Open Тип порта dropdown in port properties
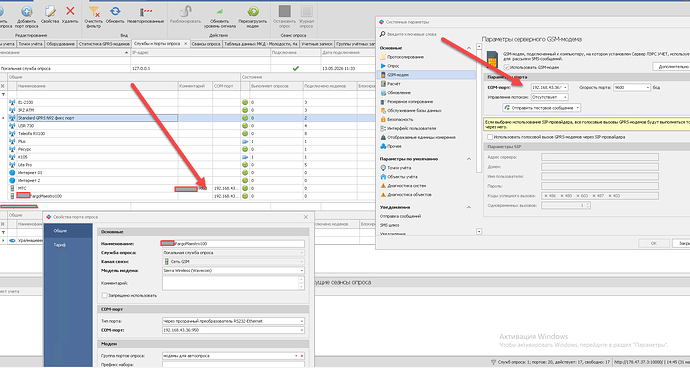690x368 pixels. coord(301,321)
